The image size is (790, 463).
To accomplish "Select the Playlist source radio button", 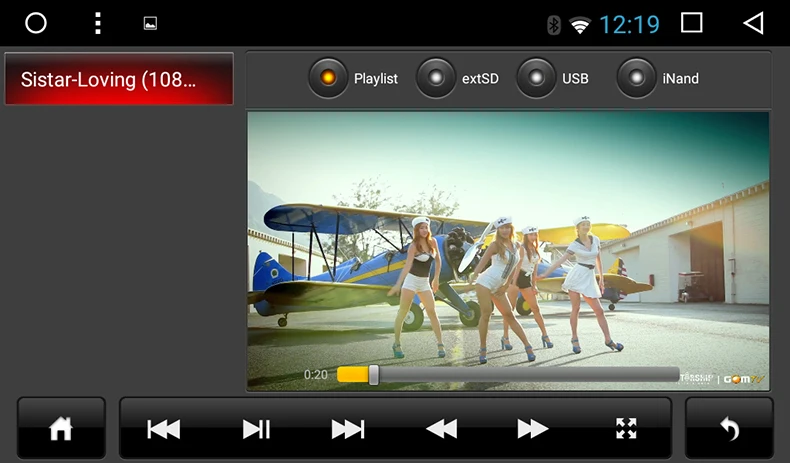I will pyautogui.click(x=328, y=78).
